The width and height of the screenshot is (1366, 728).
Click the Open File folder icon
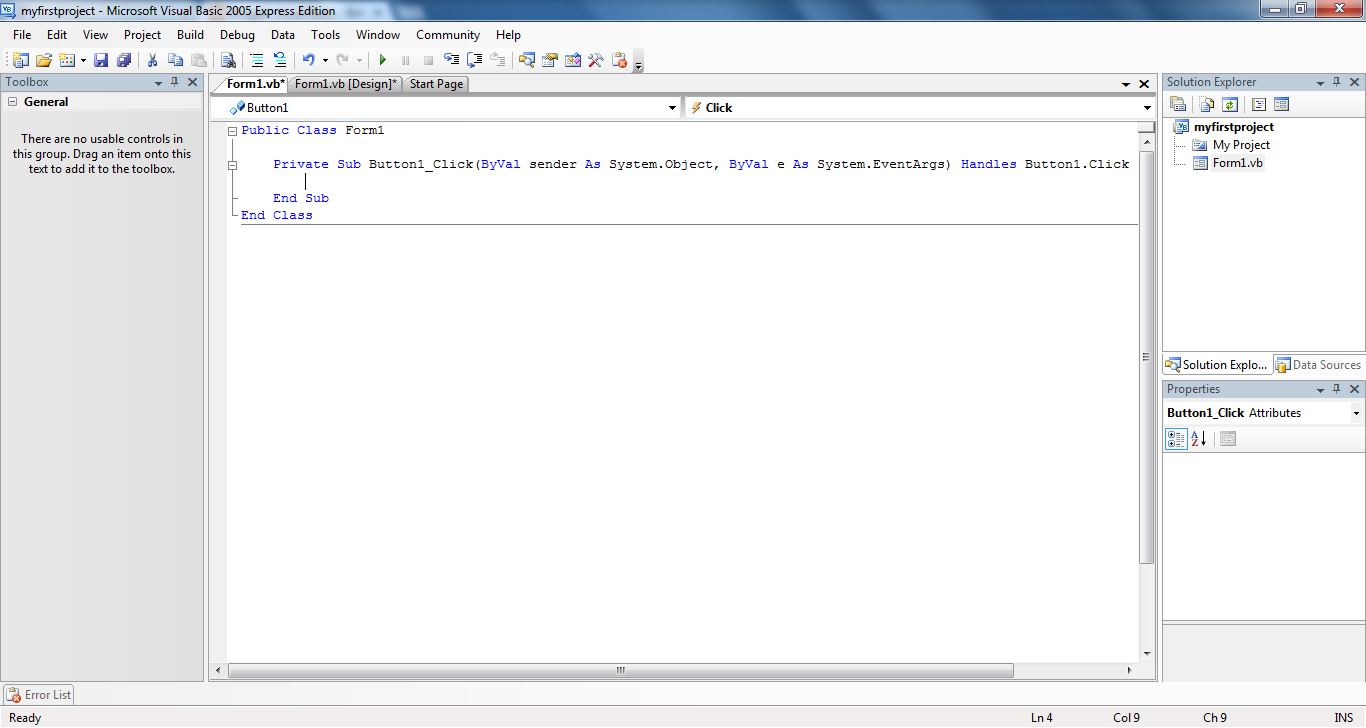click(43, 60)
